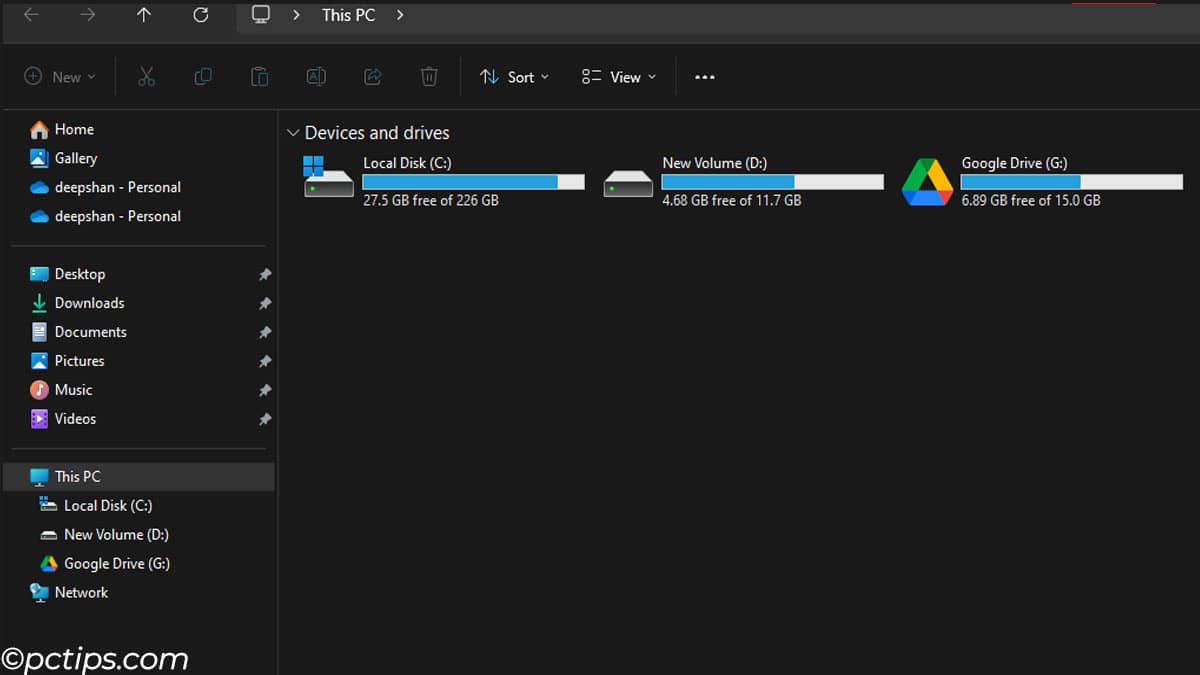
Task: Go forward with the Forward arrow
Action: click(87, 15)
